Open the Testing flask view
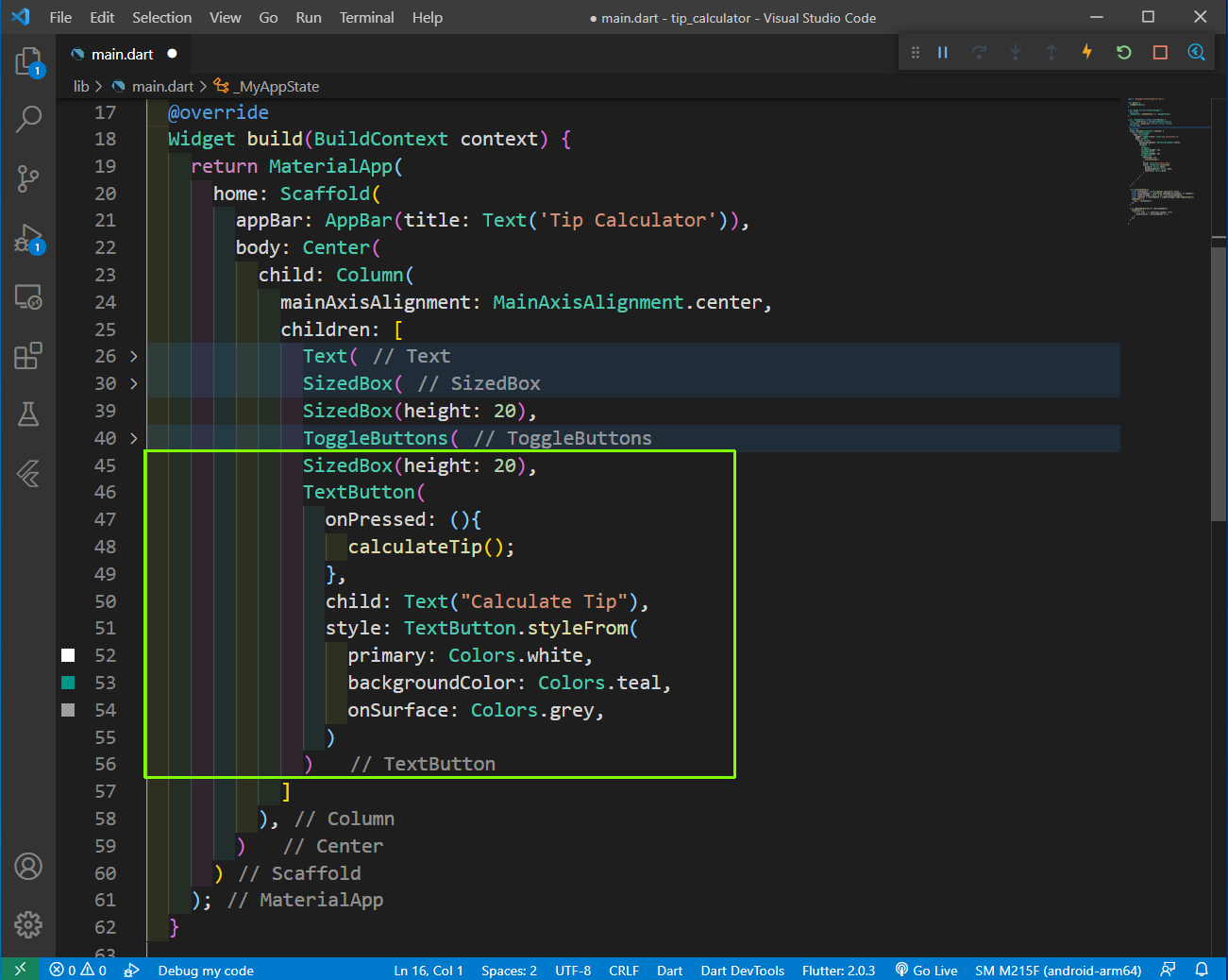1228x980 pixels. tap(28, 414)
